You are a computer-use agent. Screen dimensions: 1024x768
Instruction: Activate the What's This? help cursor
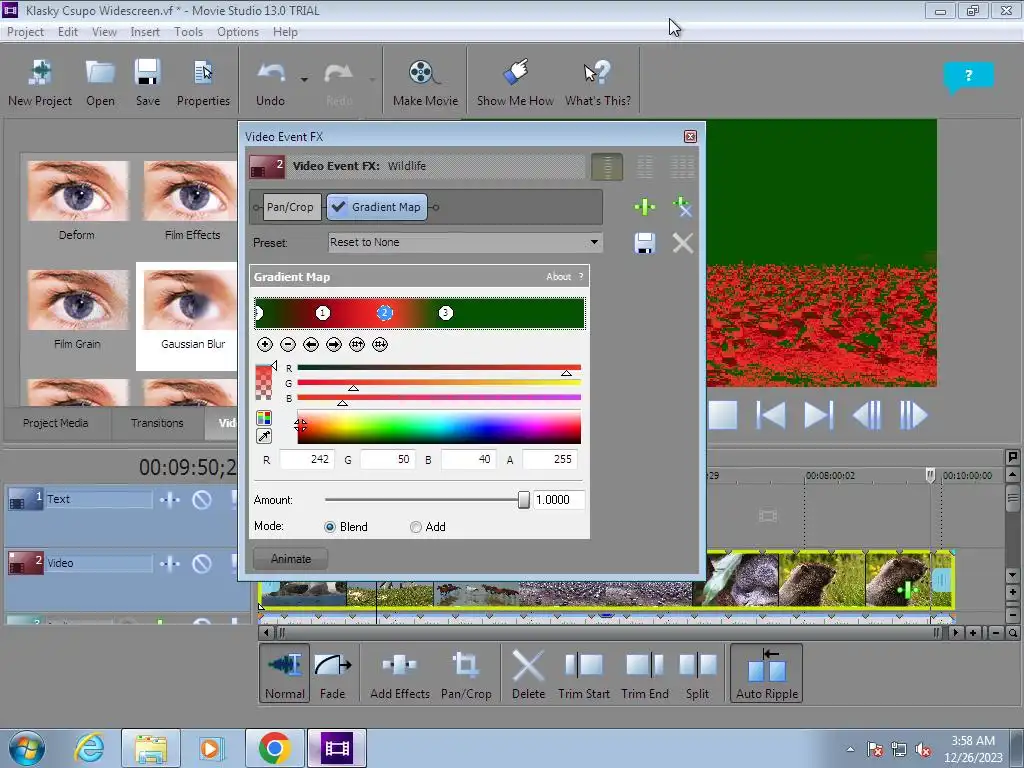coord(598,82)
